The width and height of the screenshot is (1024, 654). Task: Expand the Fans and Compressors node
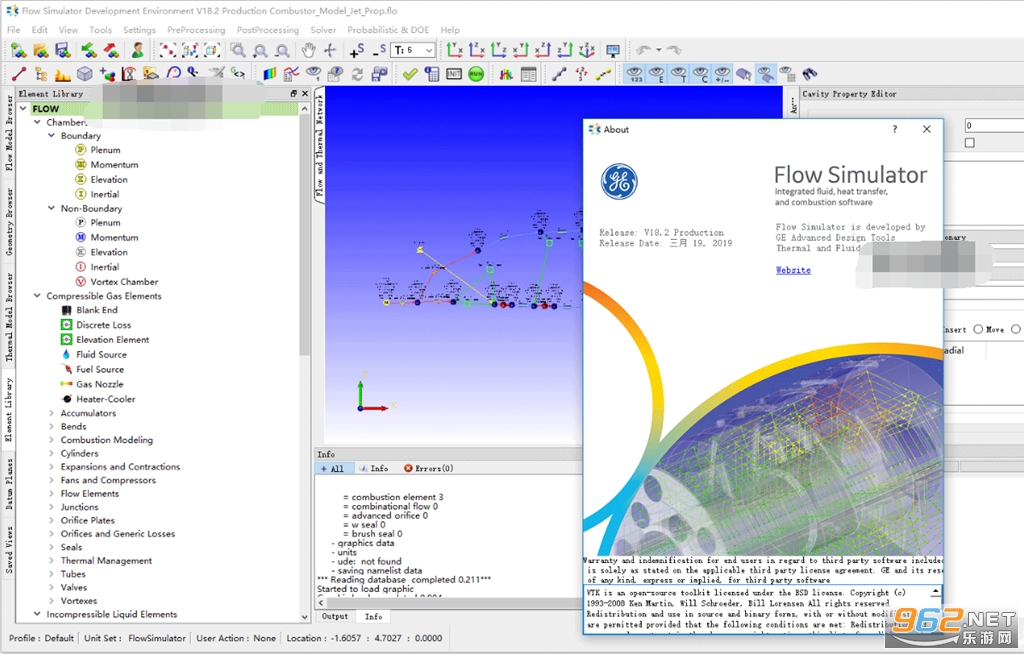pyautogui.click(x=52, y=480)
